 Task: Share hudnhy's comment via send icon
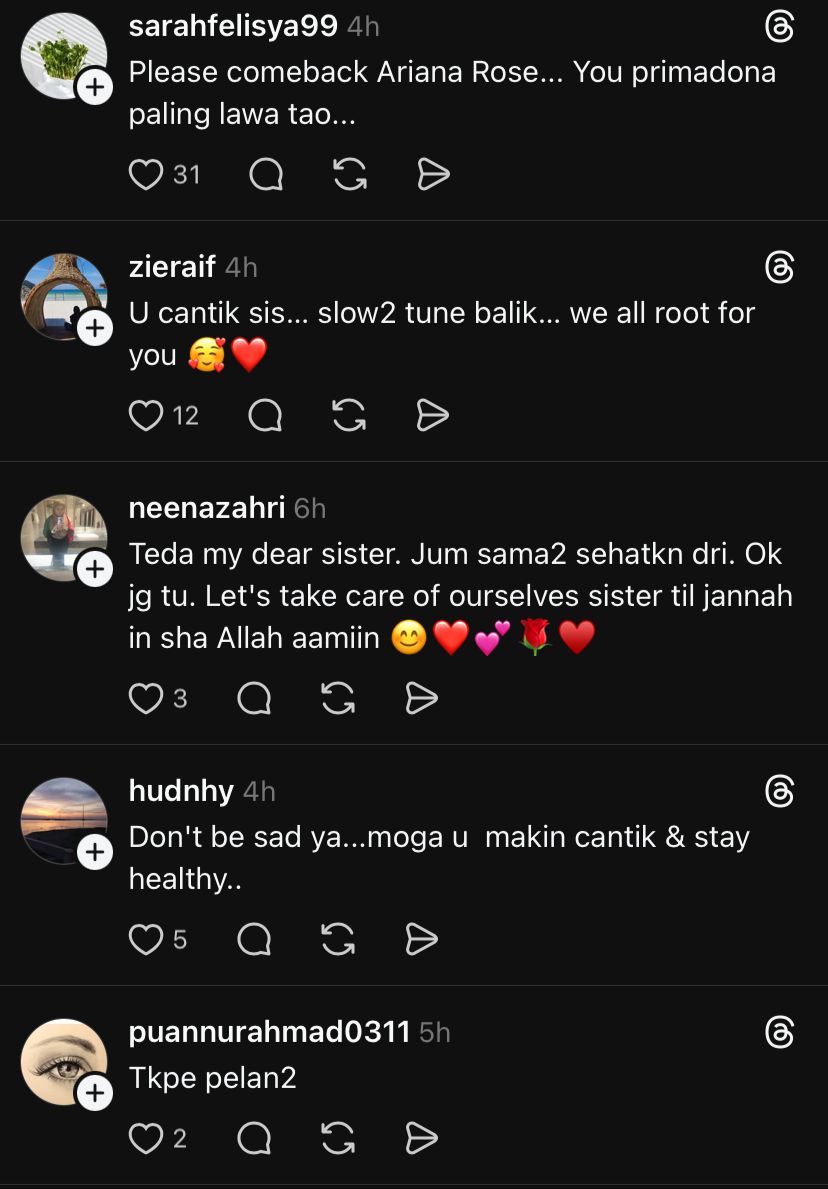click(422, 939)
